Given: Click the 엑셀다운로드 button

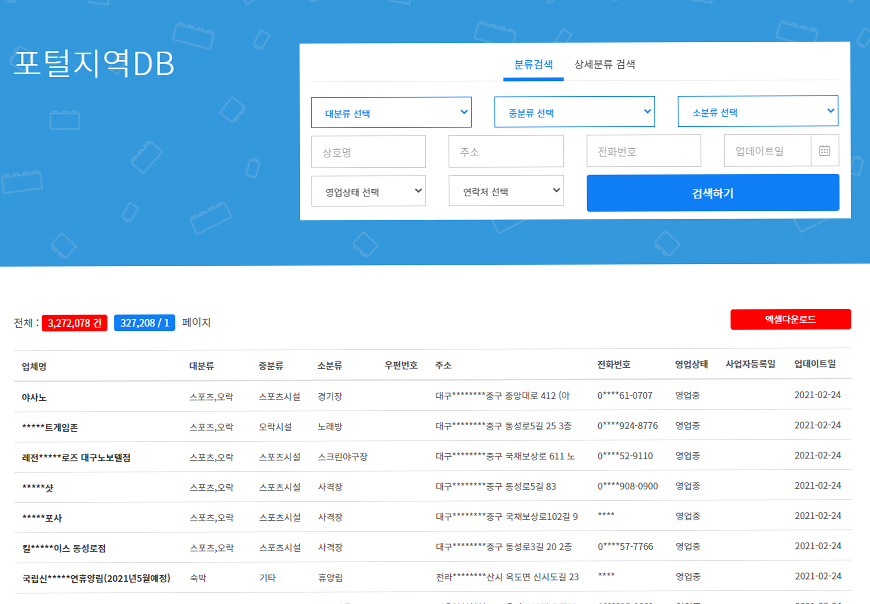Looking at the screenshot, I should point(791,319).
